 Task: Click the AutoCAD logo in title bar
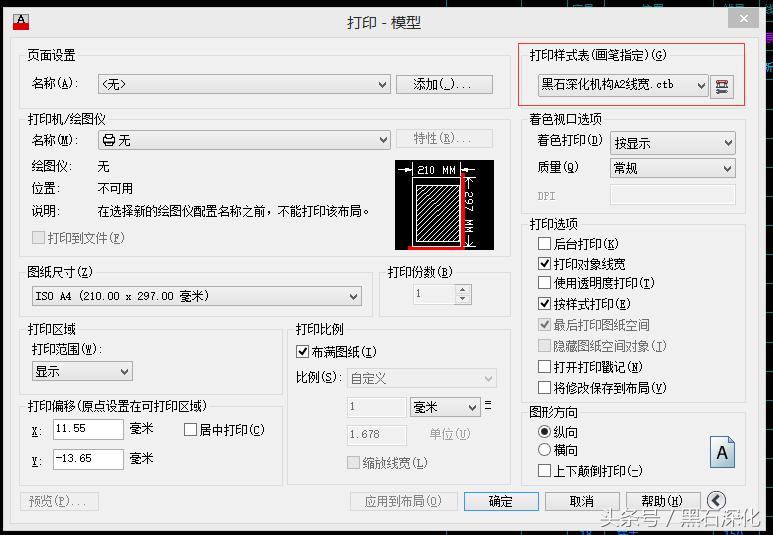[x=21, y=21]
